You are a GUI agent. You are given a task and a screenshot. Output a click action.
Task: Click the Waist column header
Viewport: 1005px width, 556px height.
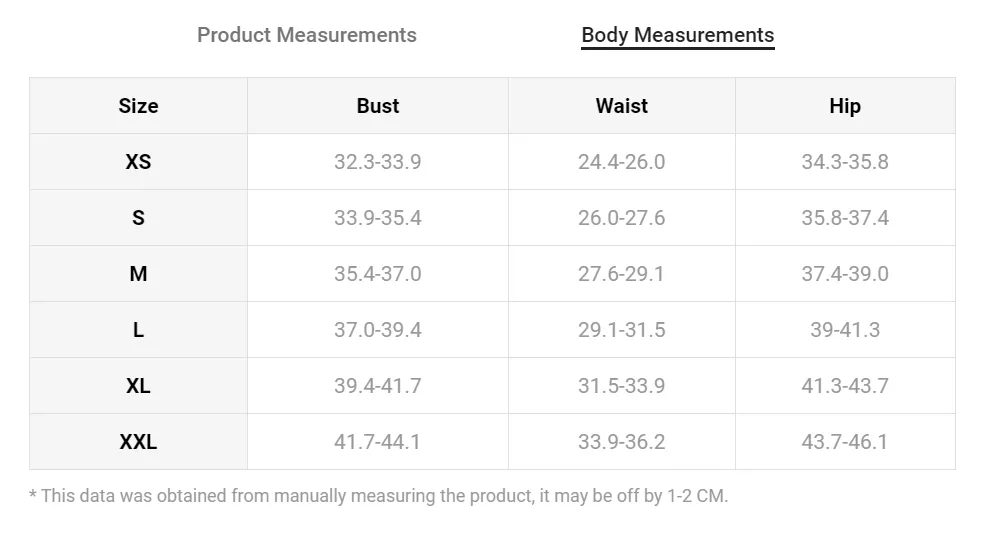[622, 106]
